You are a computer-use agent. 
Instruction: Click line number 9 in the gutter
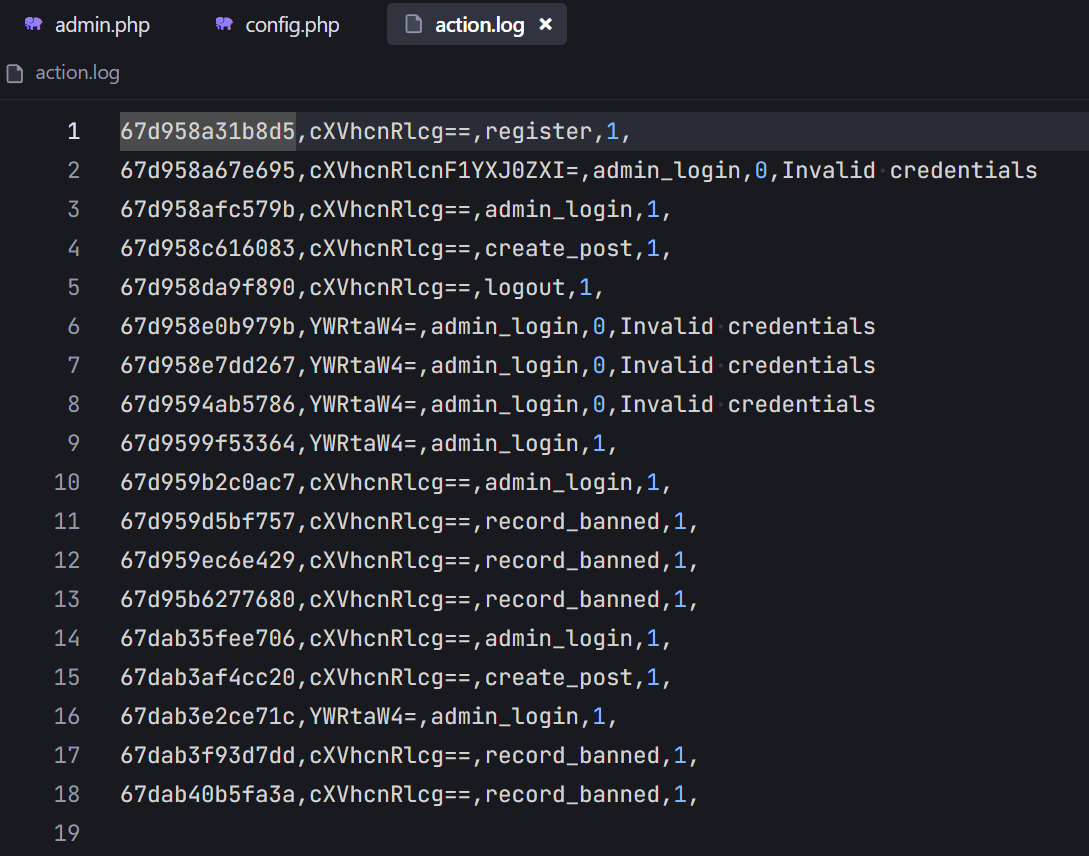tap(73, 443)
